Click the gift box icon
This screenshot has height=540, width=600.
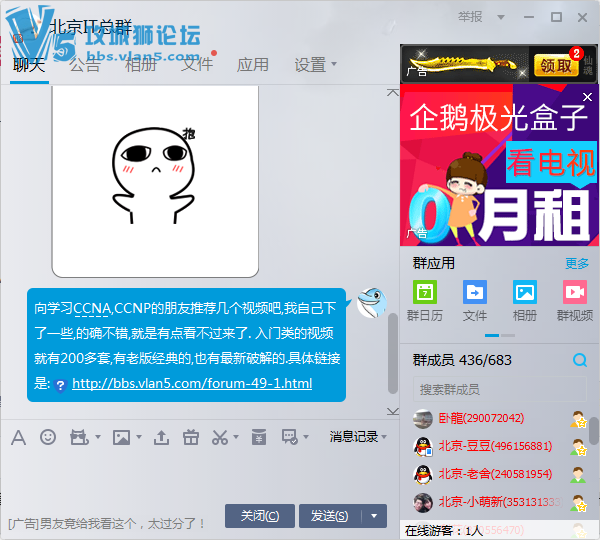point(193,437)
